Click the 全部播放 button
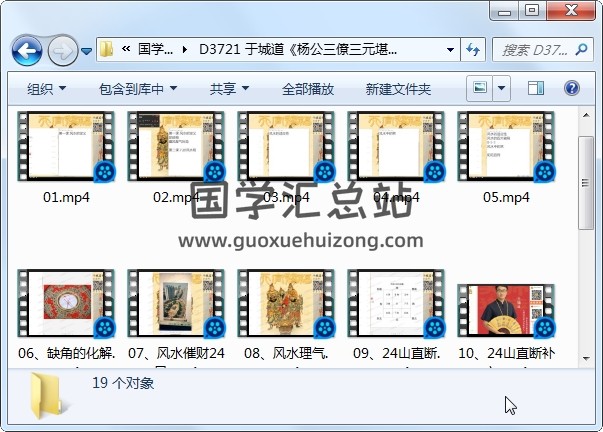The image size is (603, 432). click(x=308, y=89)
